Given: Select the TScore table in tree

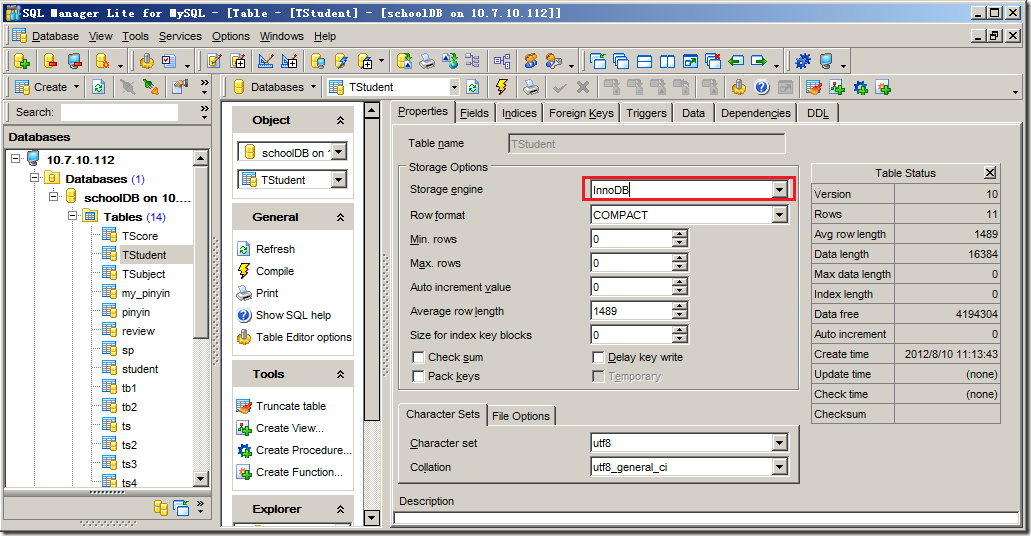Looking at the screenshot, I should point(139,235).
